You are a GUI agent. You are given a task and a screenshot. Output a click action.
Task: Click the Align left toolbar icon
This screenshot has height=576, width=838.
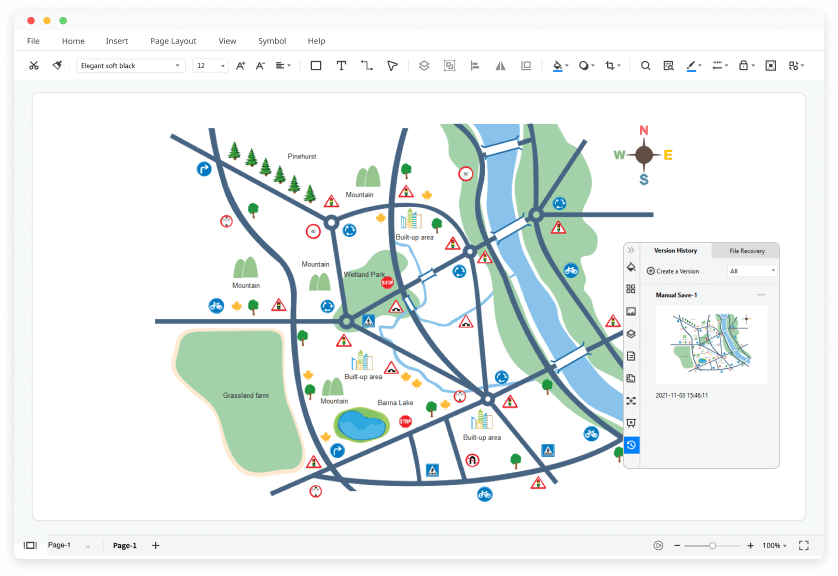(475, 65)
